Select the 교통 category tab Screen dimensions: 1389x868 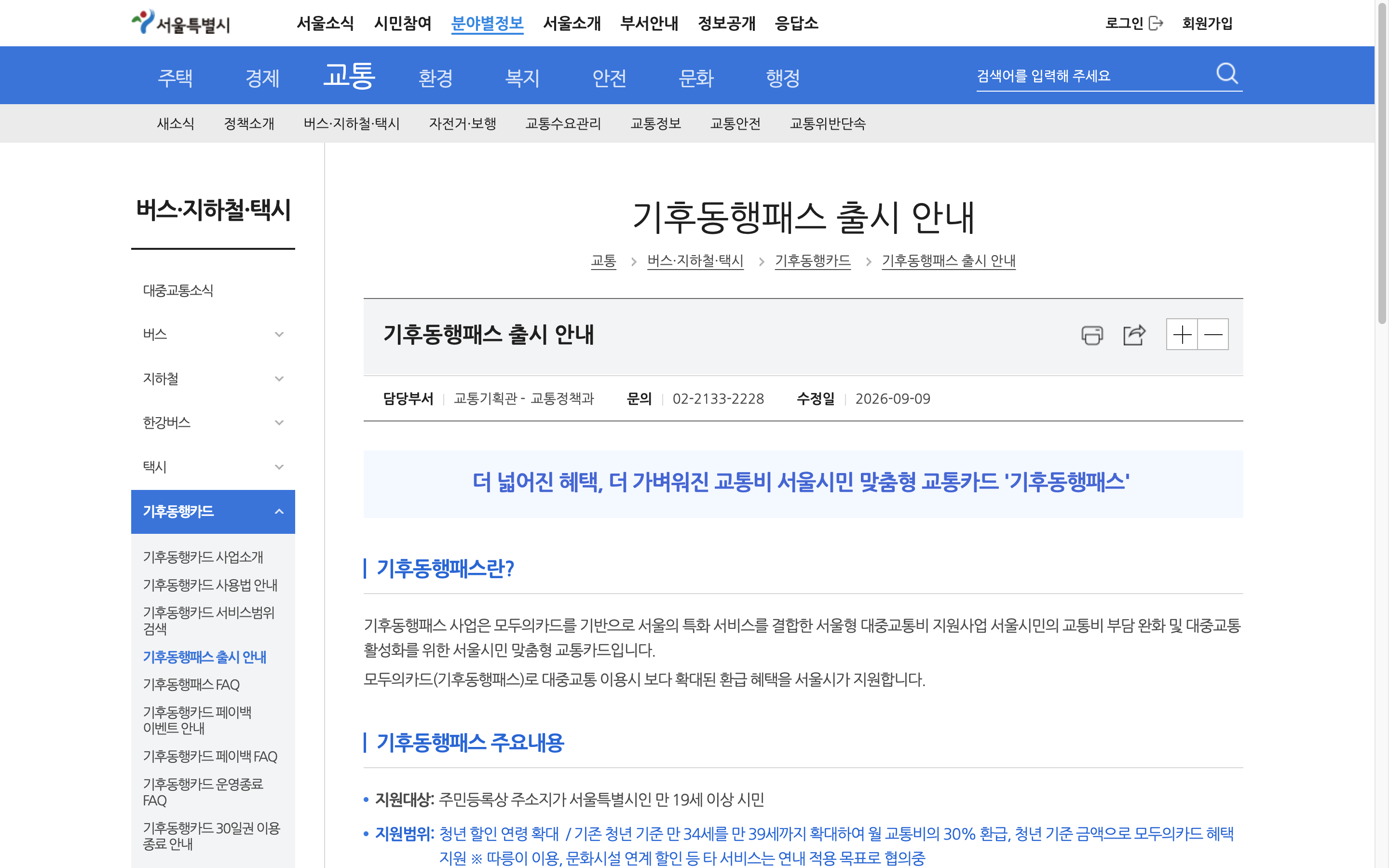click(x=349, y=76)
